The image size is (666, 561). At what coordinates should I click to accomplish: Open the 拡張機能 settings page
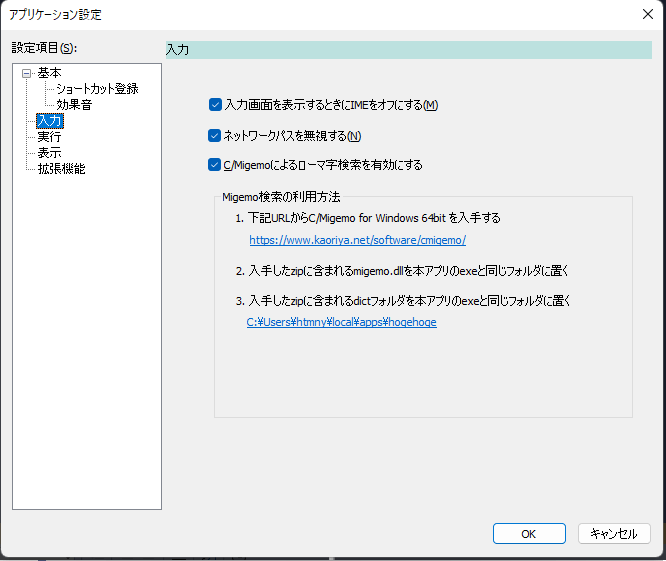[x=62, y=169]
